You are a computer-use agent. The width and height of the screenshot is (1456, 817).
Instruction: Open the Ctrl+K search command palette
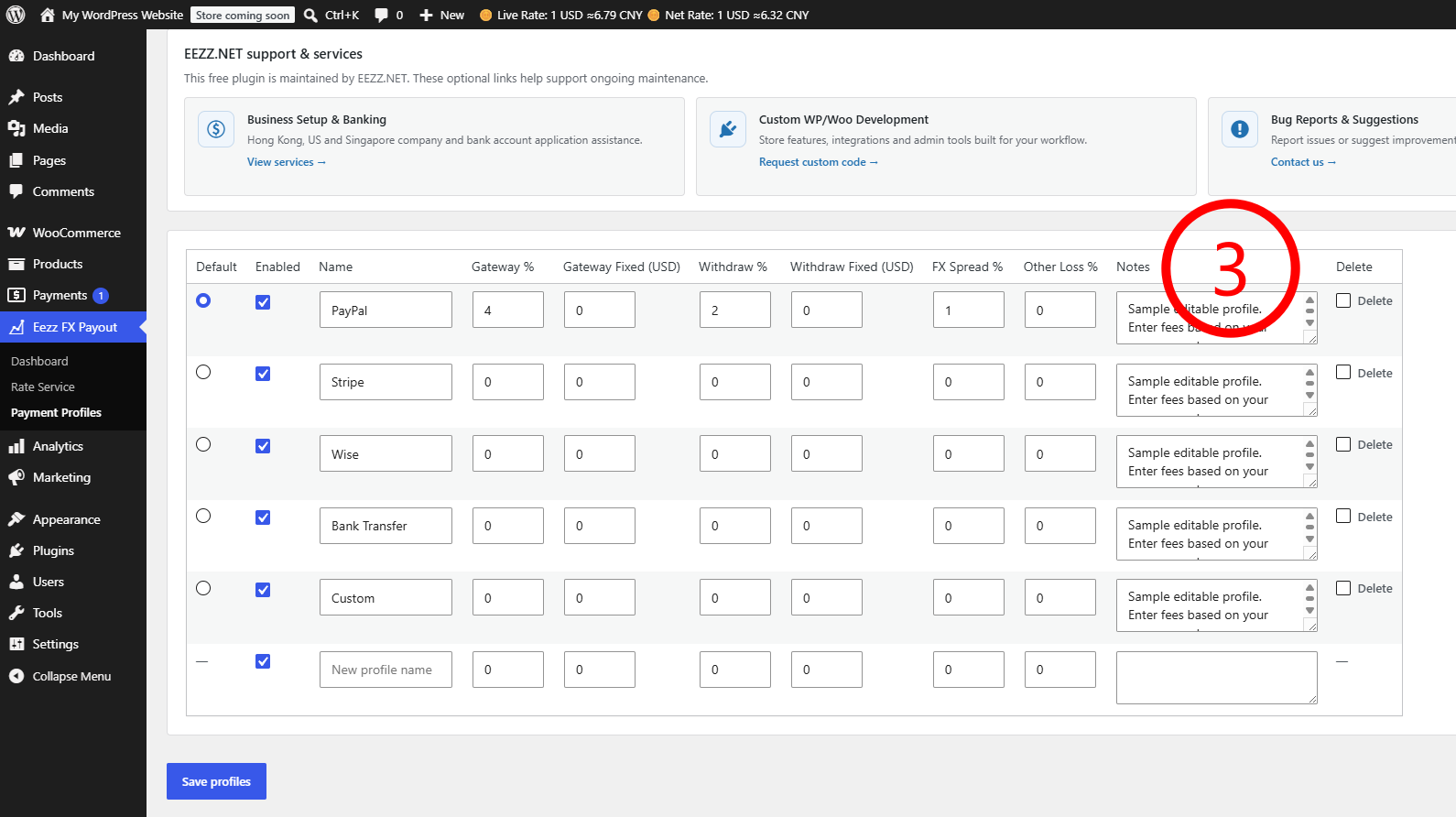click(331, 15)
